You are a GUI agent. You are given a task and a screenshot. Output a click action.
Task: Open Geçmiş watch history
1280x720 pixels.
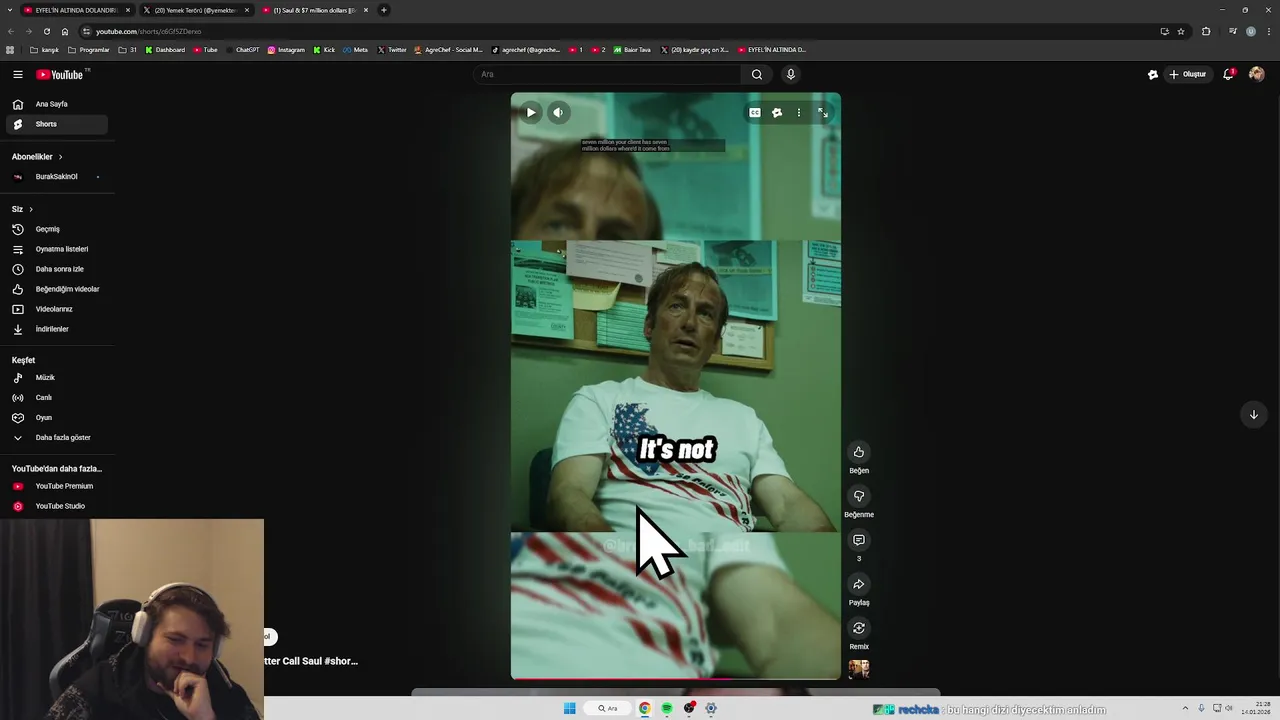57,229
